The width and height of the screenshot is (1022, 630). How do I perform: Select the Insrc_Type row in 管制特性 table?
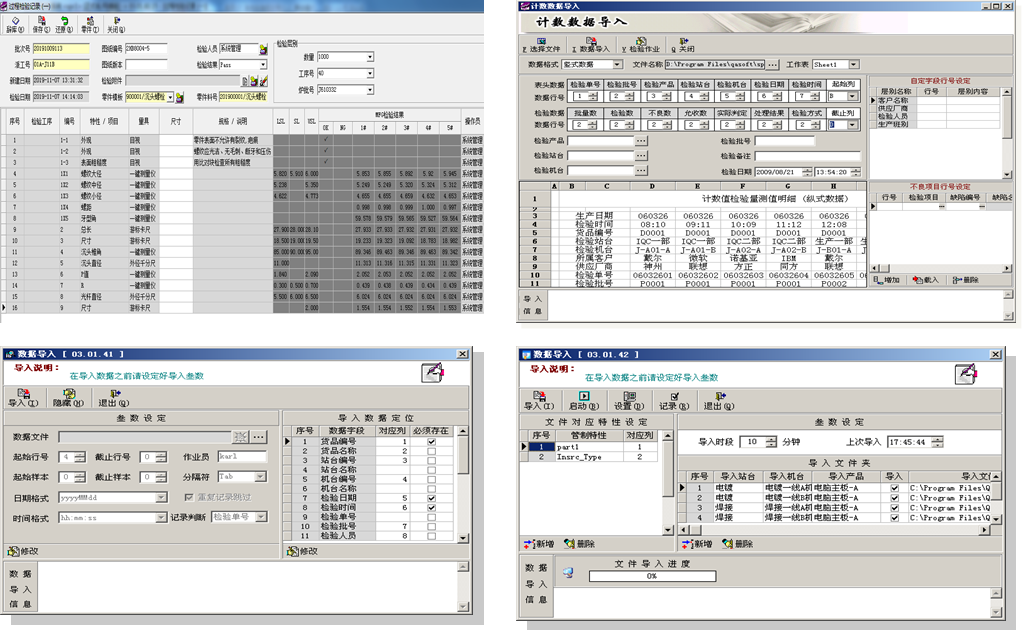[x=591, y=457]
